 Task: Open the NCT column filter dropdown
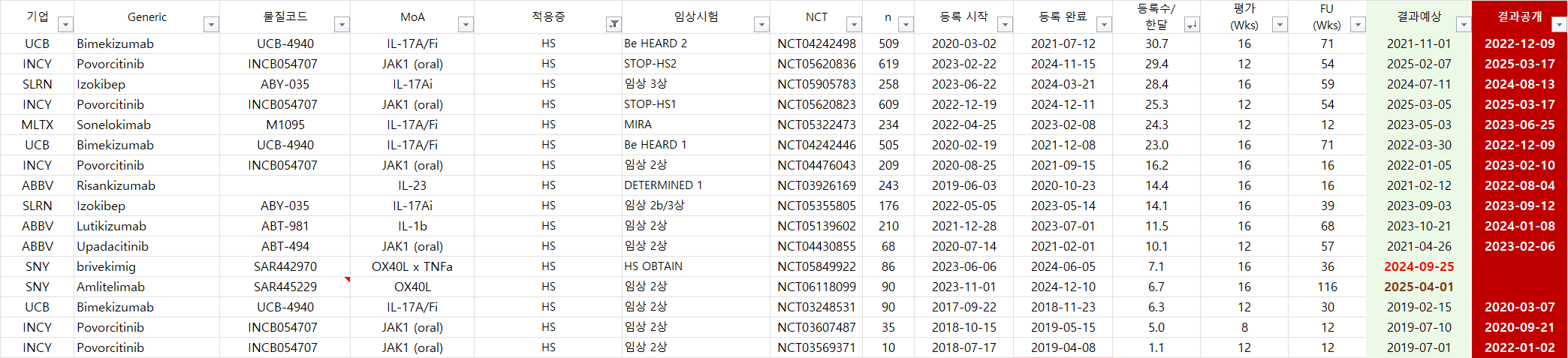[x=855, y=25]
